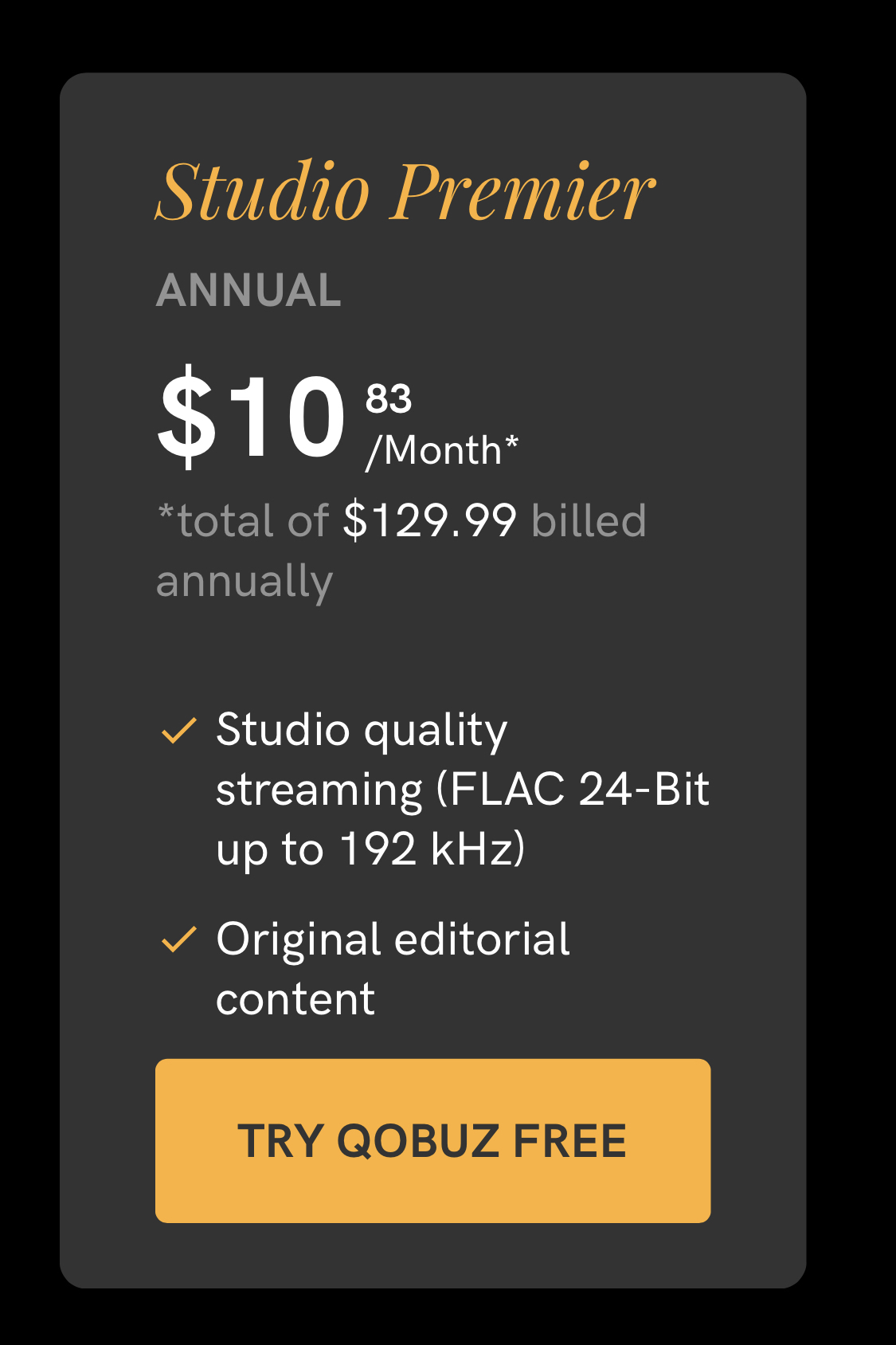Click the TRY QOBUZ FREE button
Viewport: 896px width, 1345px height.
click(x=432, y=1140)
